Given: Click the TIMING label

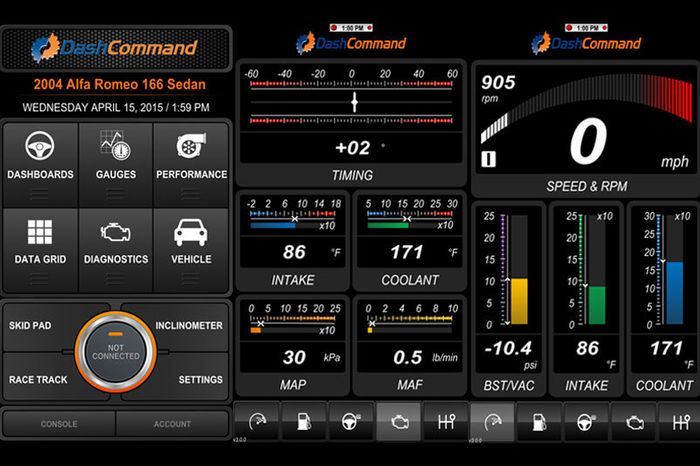Looking at the screenshot, I should pyautogui.click(x=352, y=175).
